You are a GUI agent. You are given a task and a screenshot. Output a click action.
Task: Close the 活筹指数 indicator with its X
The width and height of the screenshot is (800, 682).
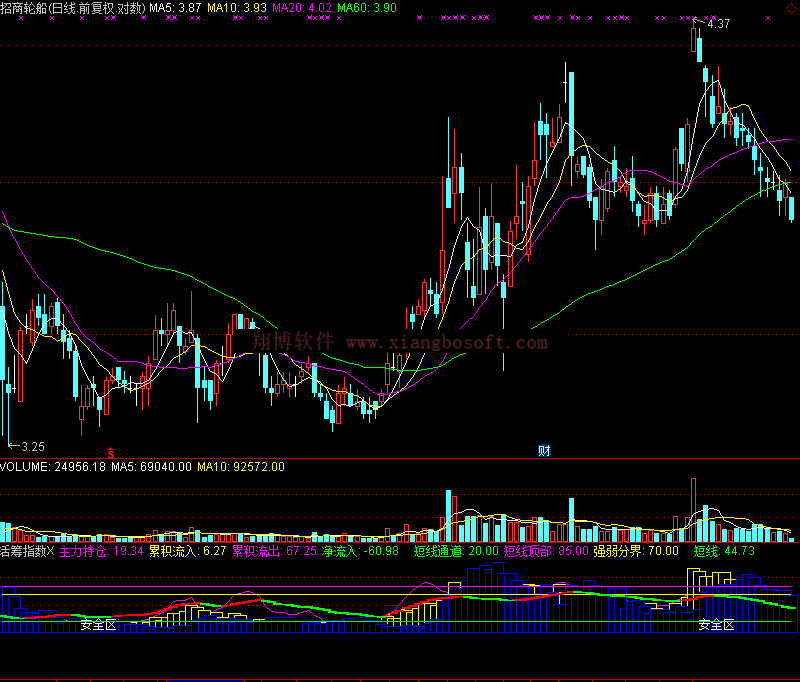coord(51,551)
